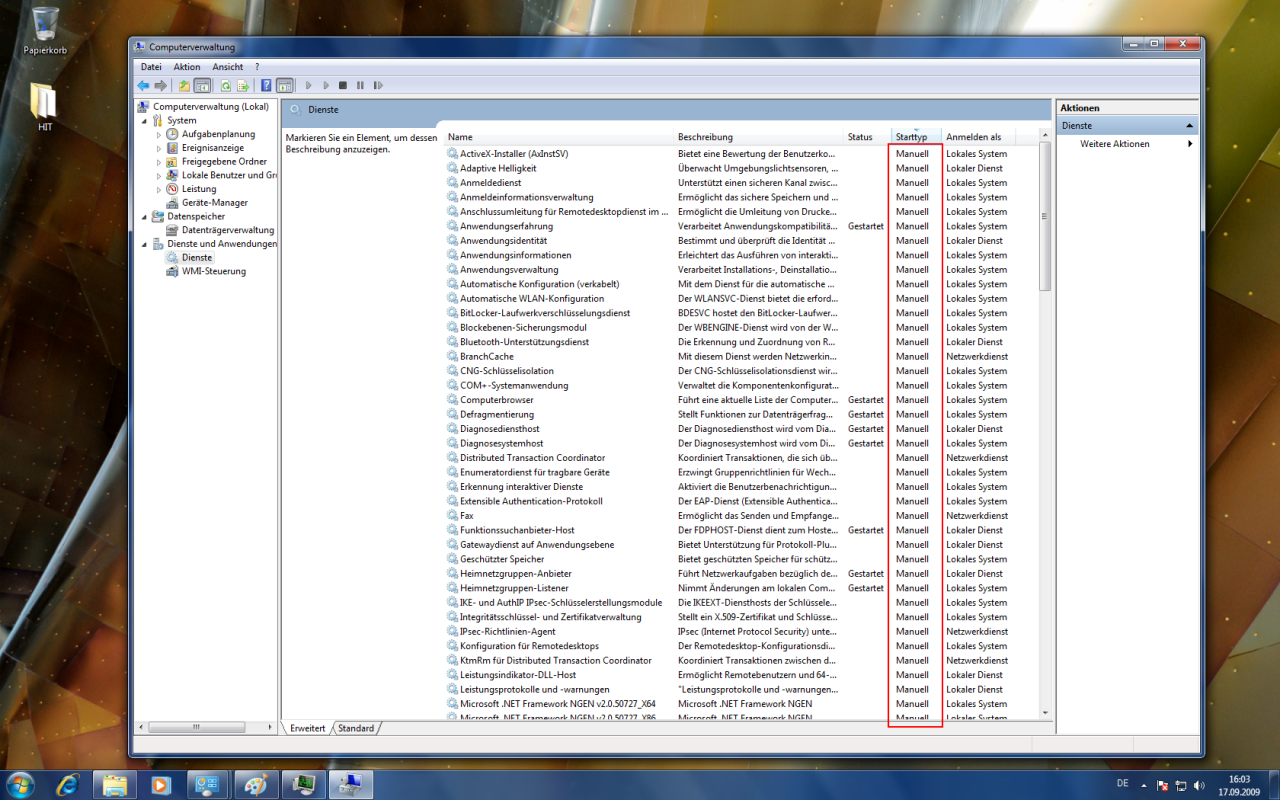1280x800 pixels.
Task: Collapse the System tree node
Action: [143, 120]
